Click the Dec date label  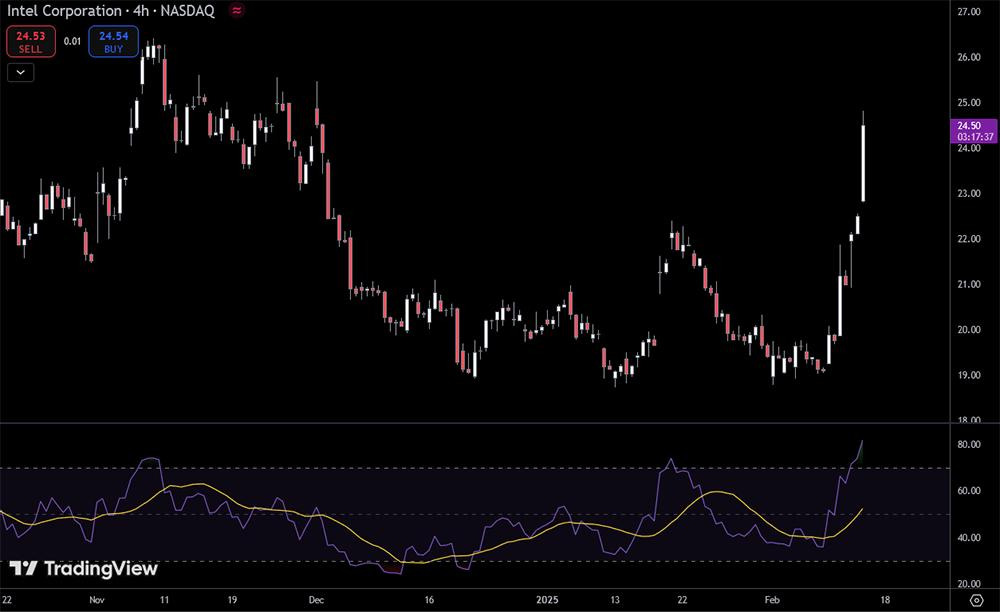click(x=316, y=600)
